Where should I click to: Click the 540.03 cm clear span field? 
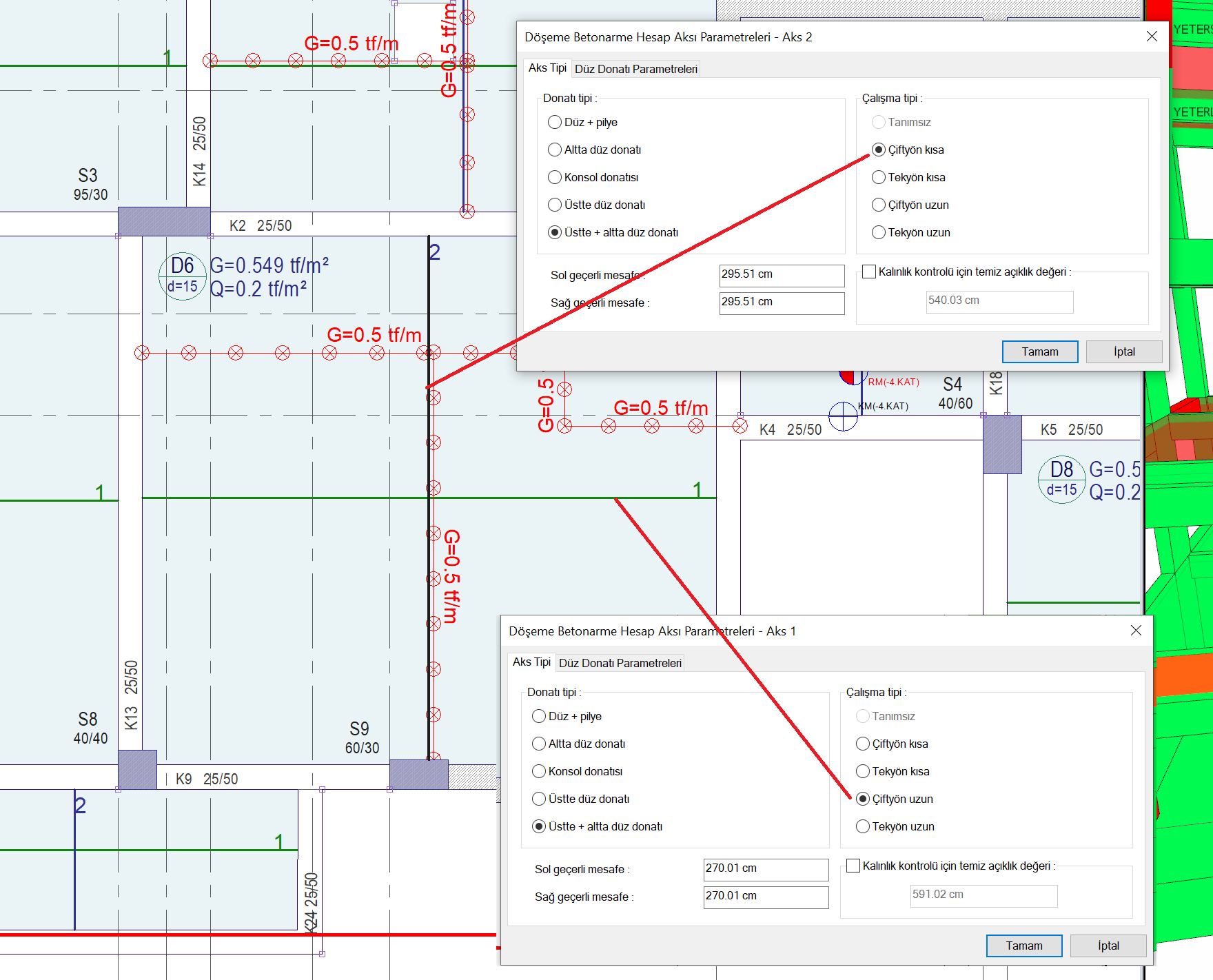999,301
